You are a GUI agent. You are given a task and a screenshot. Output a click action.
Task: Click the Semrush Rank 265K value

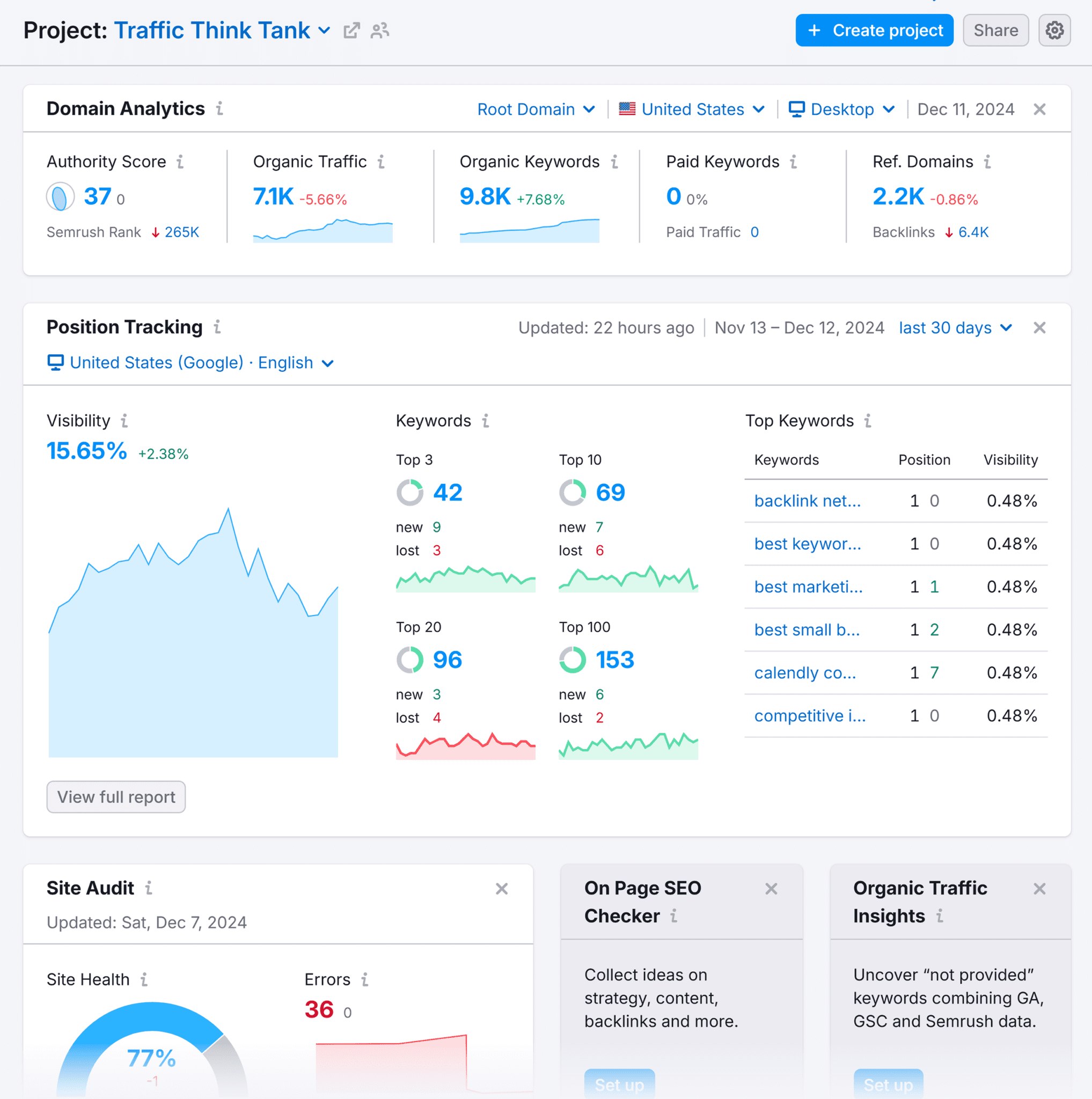[181, 232]
